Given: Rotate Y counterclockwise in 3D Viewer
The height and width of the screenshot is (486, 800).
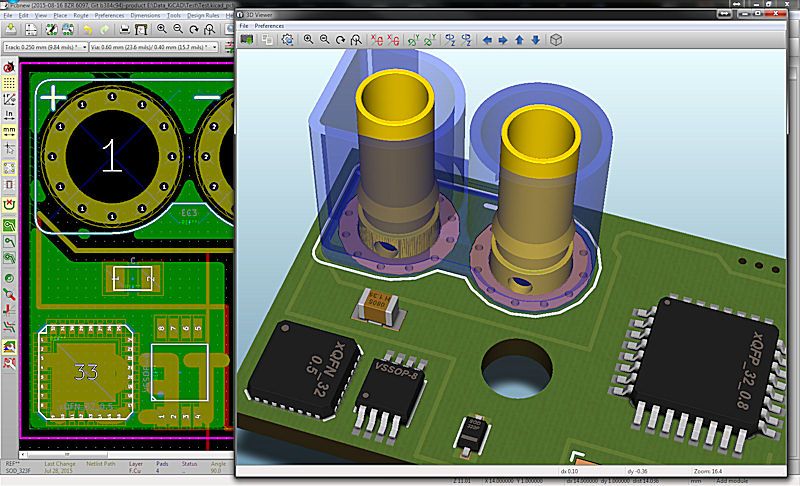Looking at the screenshot, I should tap(430, 40).
